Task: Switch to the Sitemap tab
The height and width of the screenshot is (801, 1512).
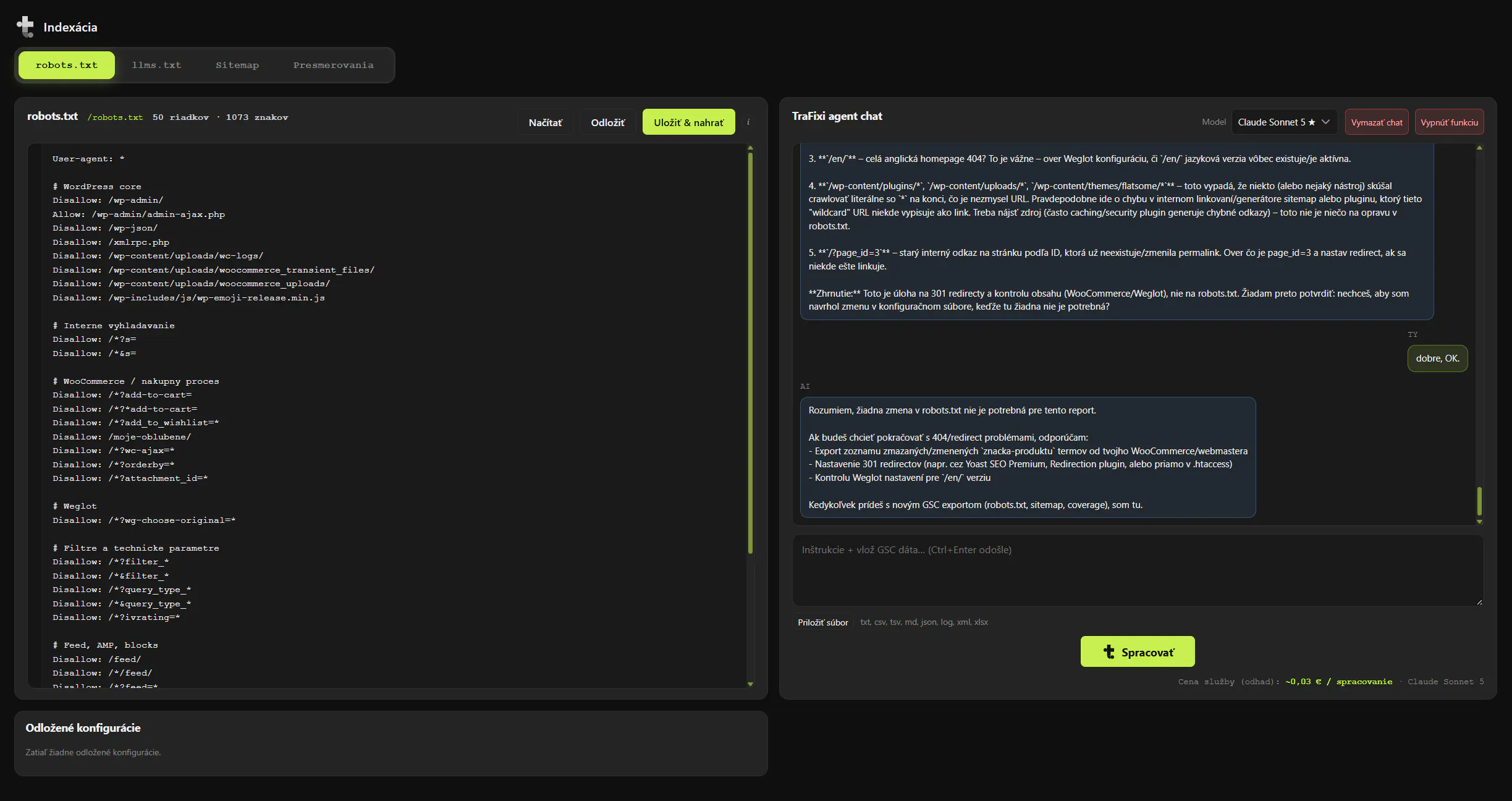Action: (x=237, y=65)
